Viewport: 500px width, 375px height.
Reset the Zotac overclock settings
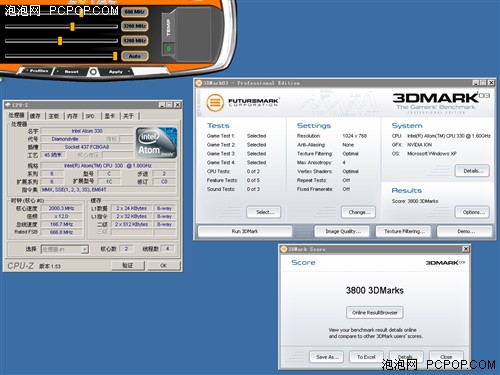71,72
